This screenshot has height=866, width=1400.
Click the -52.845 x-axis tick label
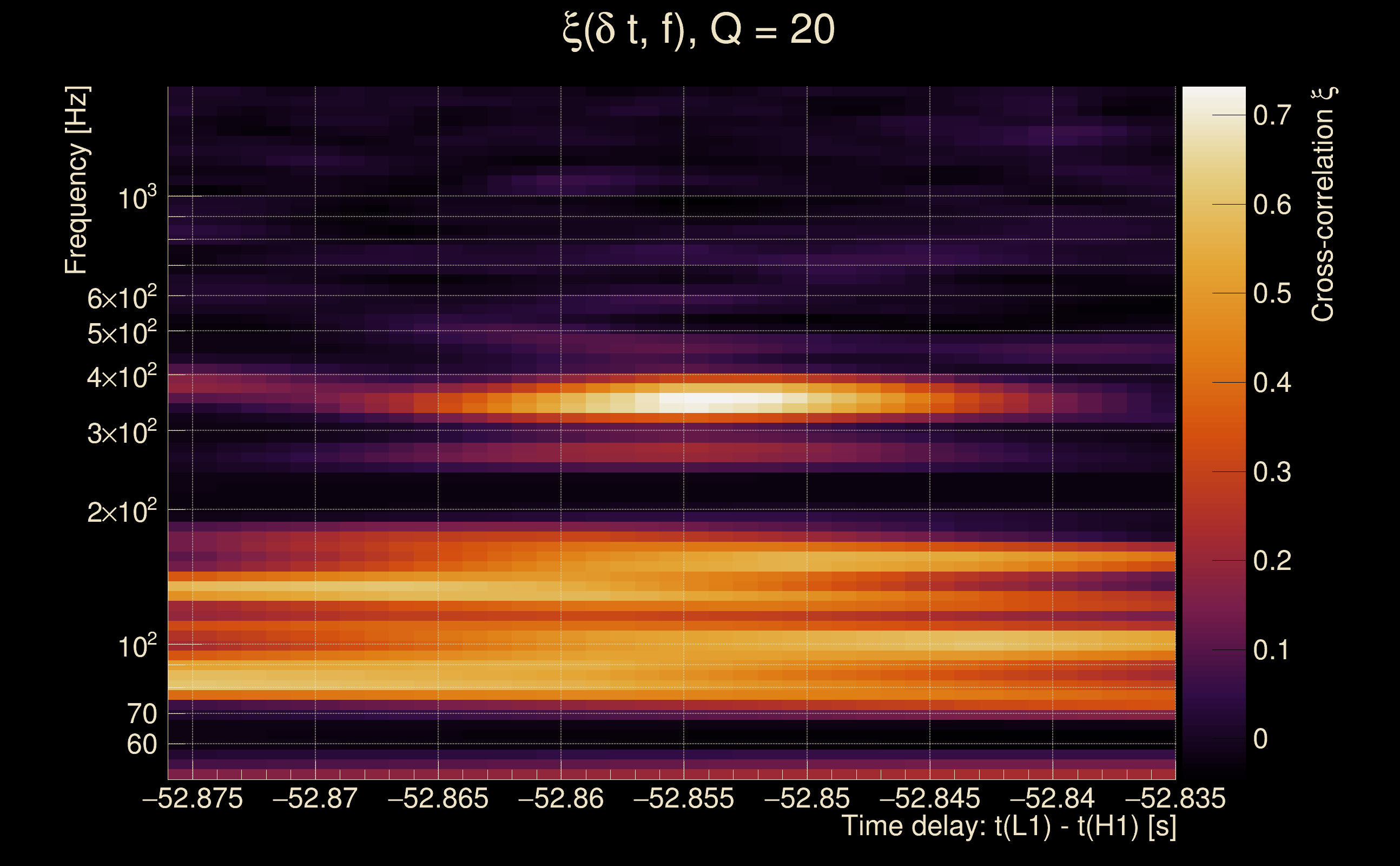click(929, 798)
